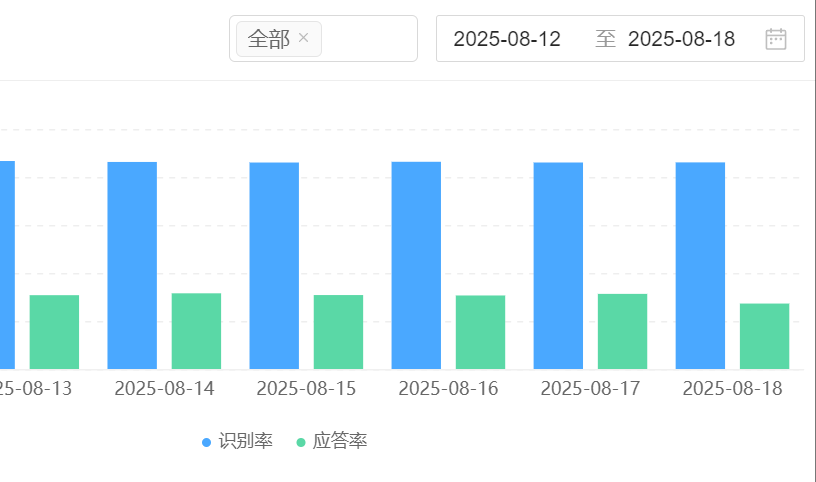816x482 pixels.
Task: Open the calendar icon in the date range picker
Action: (776, 39)
